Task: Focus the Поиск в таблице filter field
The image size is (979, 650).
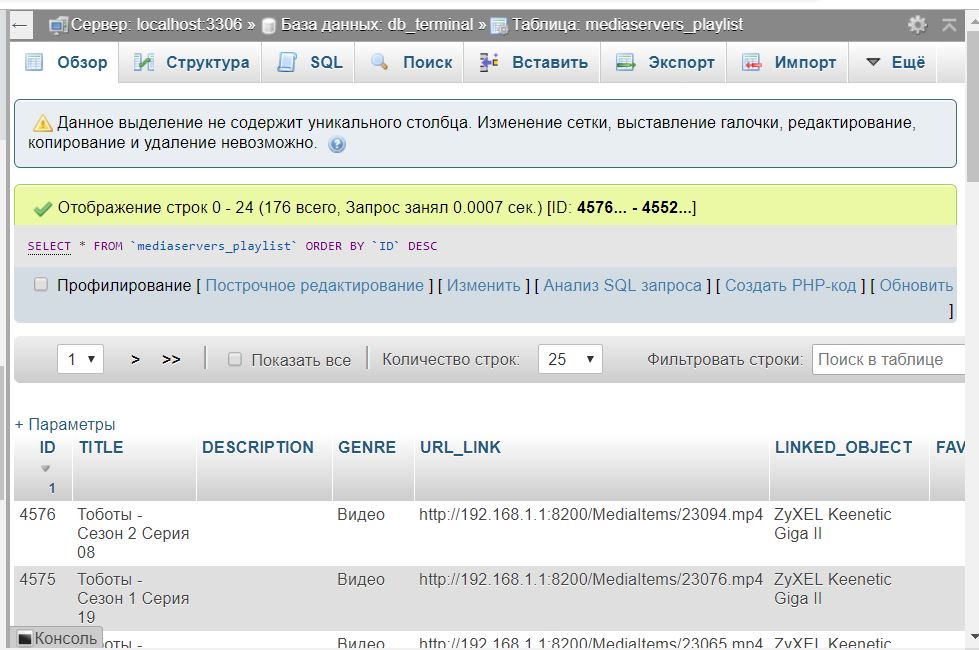Action: coord(889,359)
